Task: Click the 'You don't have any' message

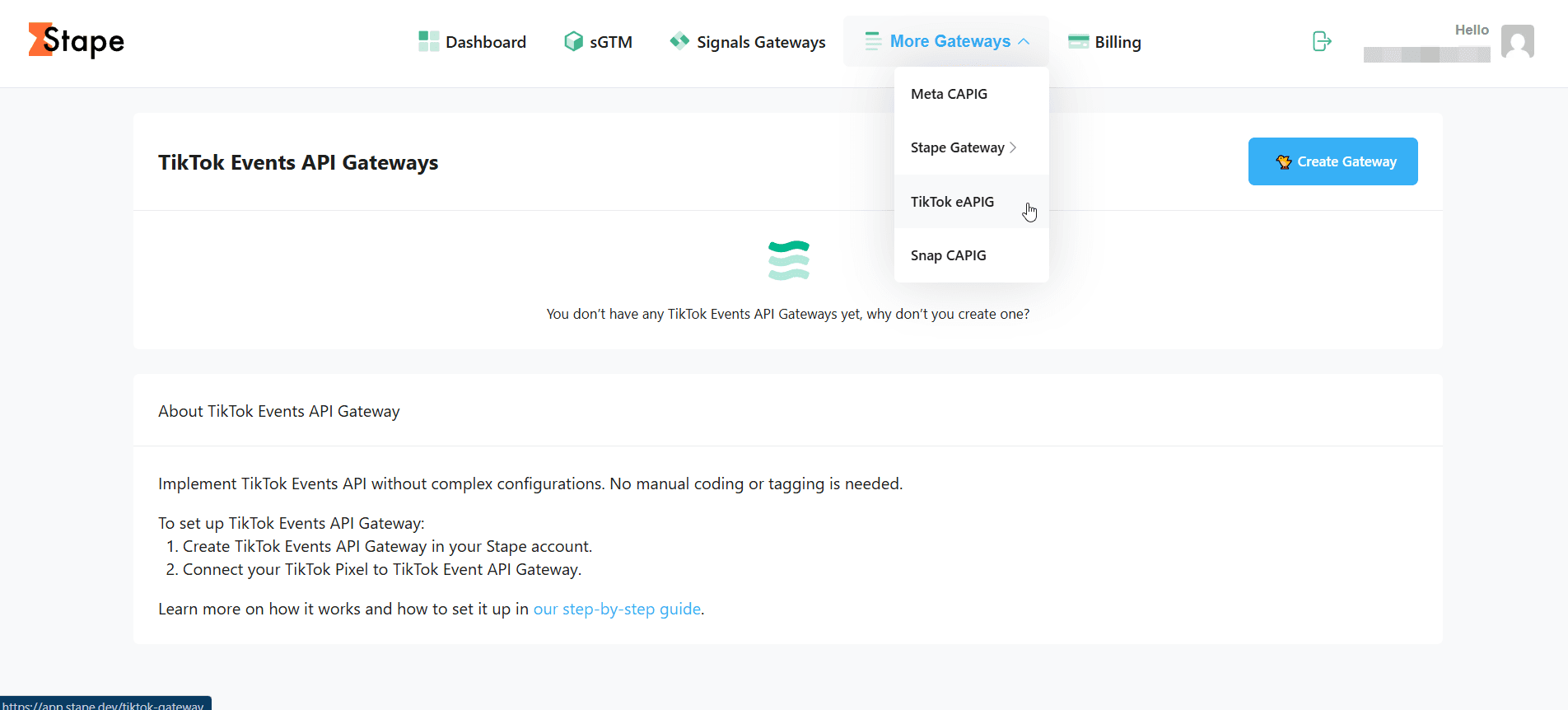Action: tap(788, 314)
